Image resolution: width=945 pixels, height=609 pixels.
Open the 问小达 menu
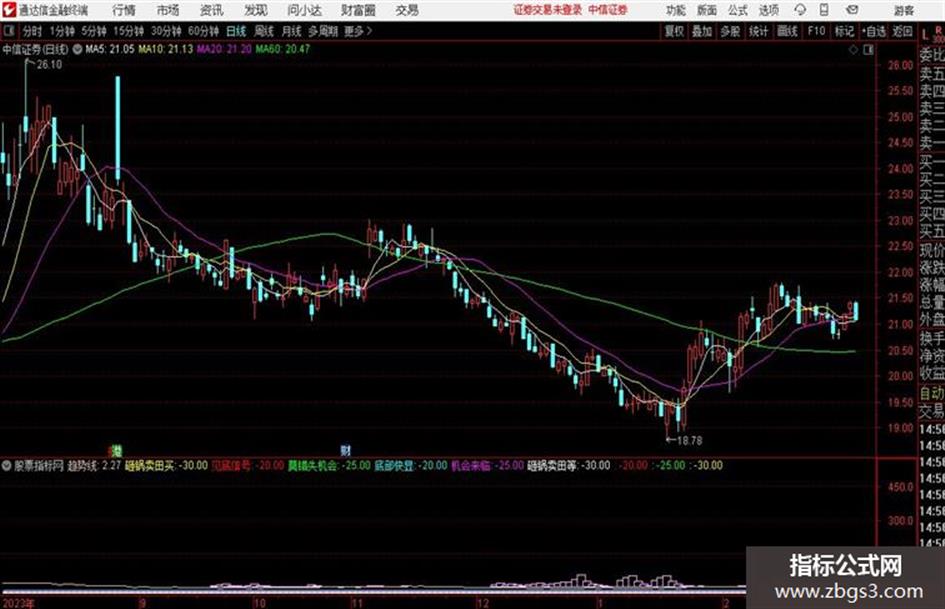(304, 10)
